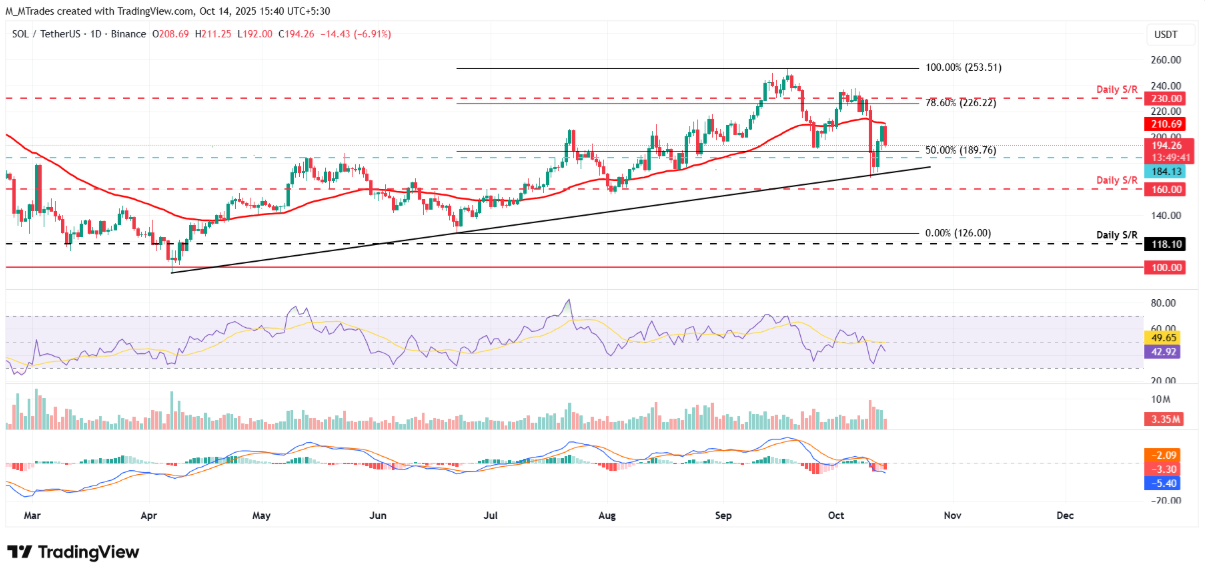Click the TradingView logo icon
The width and height of the screenshot is (1205, 573).
tap(20, 552)
